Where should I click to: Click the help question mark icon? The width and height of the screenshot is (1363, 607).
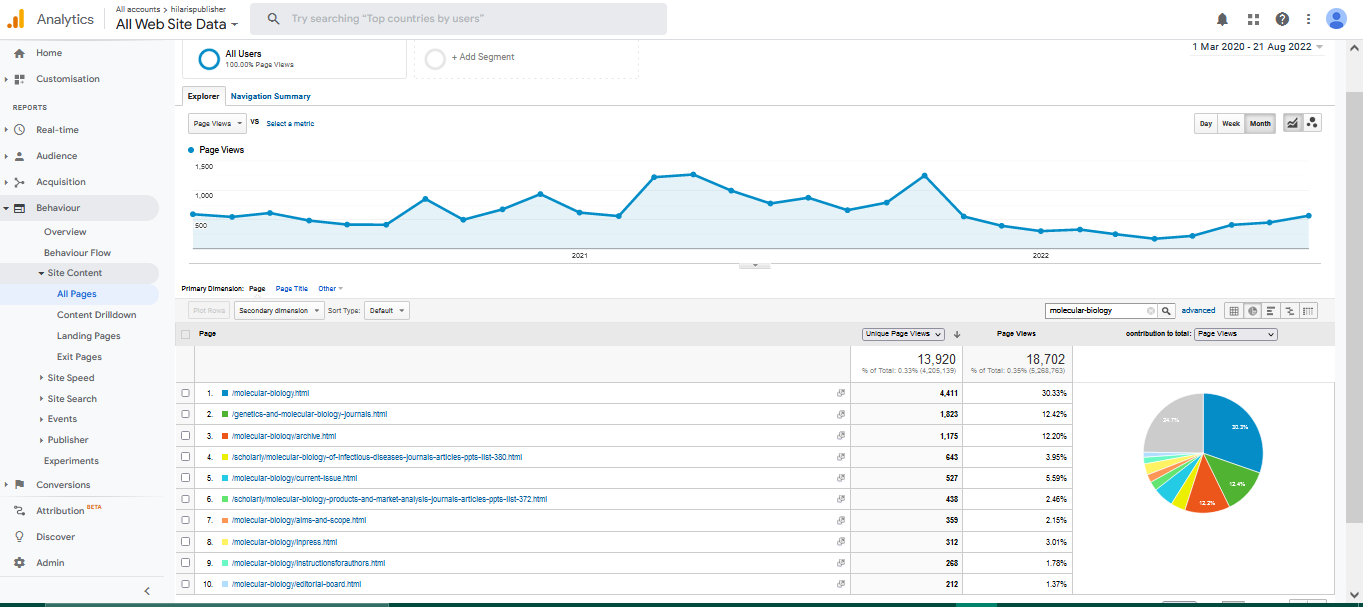pyautogui.click(x=1282, y=19)
